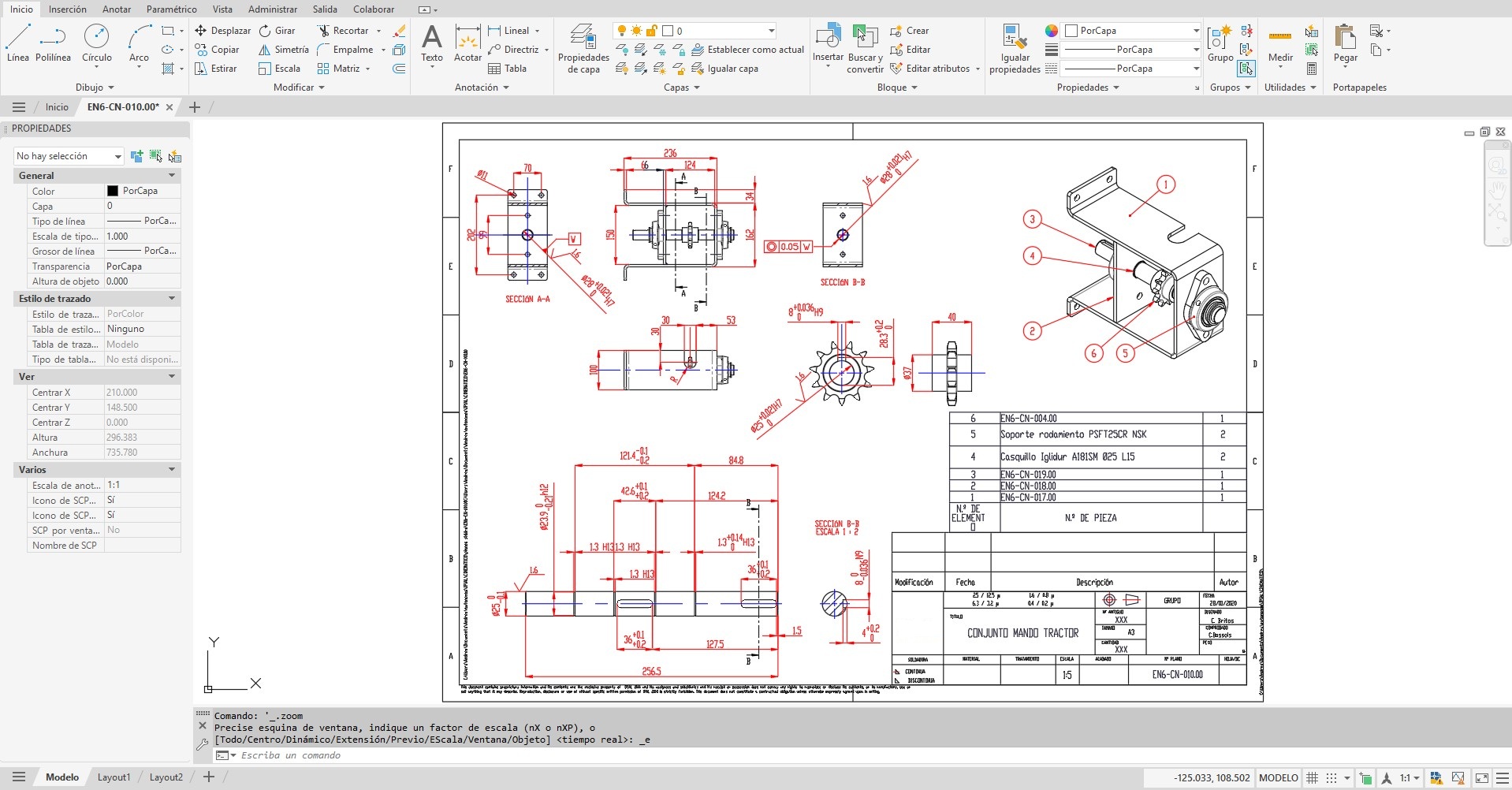Collapse the Estilo de trazado section
This screenshot has height=790, width=1512.
(172, 299)
